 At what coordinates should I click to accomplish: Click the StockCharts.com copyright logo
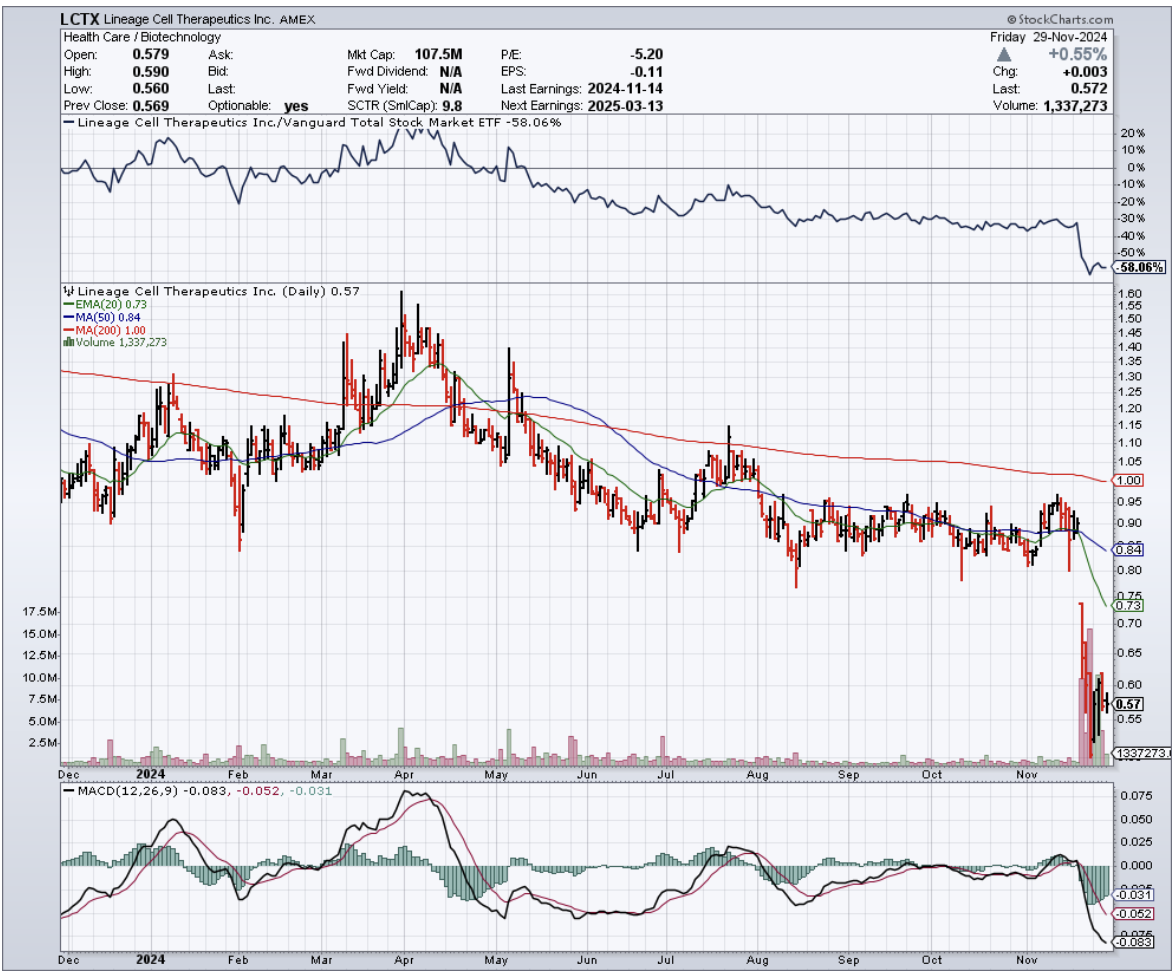tap(1059, 19)
